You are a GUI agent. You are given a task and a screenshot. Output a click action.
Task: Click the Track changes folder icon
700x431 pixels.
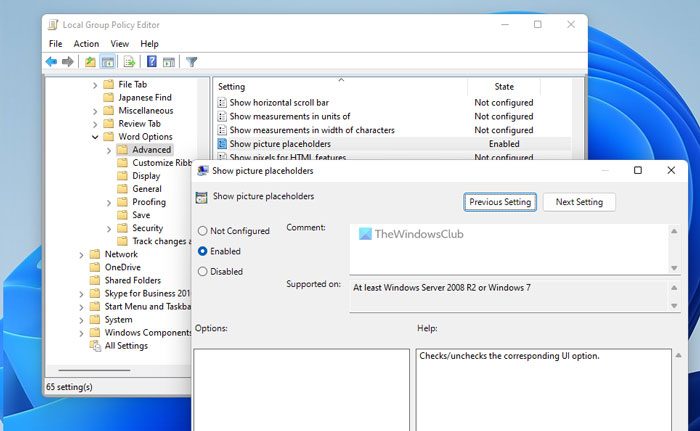click(122, 241)
